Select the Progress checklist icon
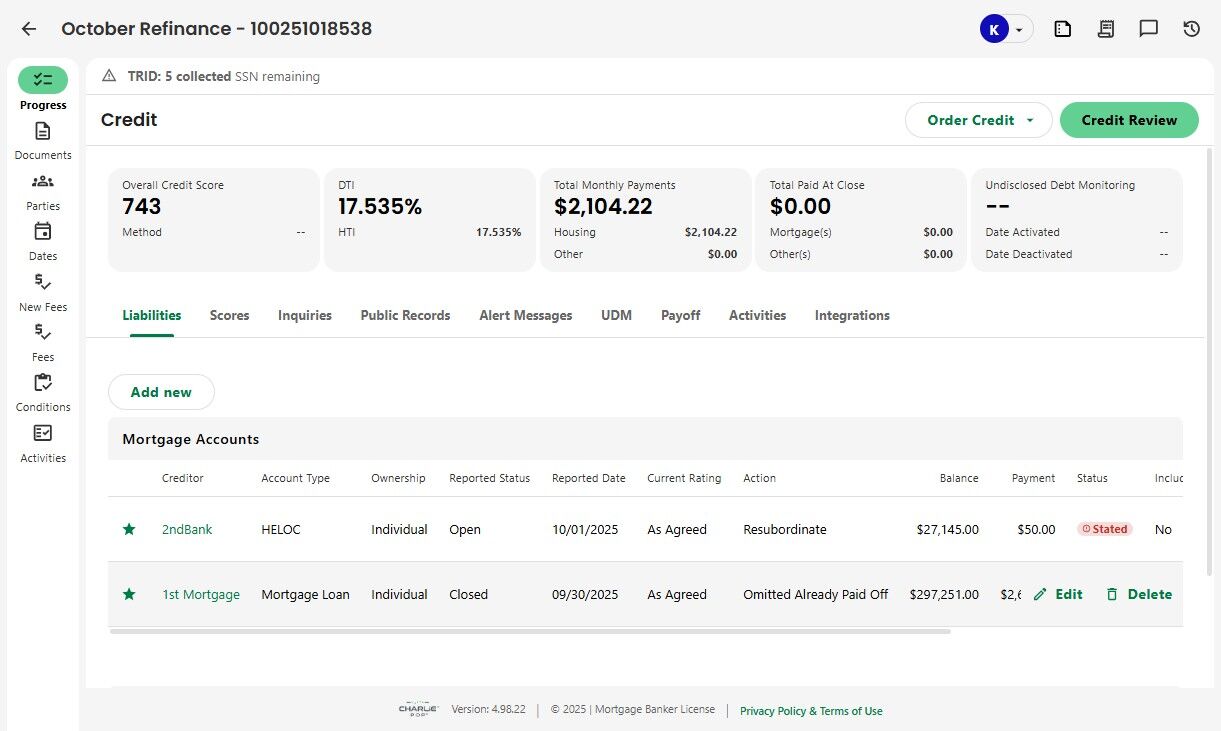This screenshot has height=731, width=1221. 42,80
